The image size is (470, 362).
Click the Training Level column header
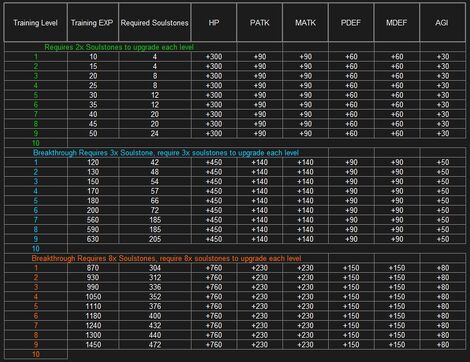click(x=35, y=23)
